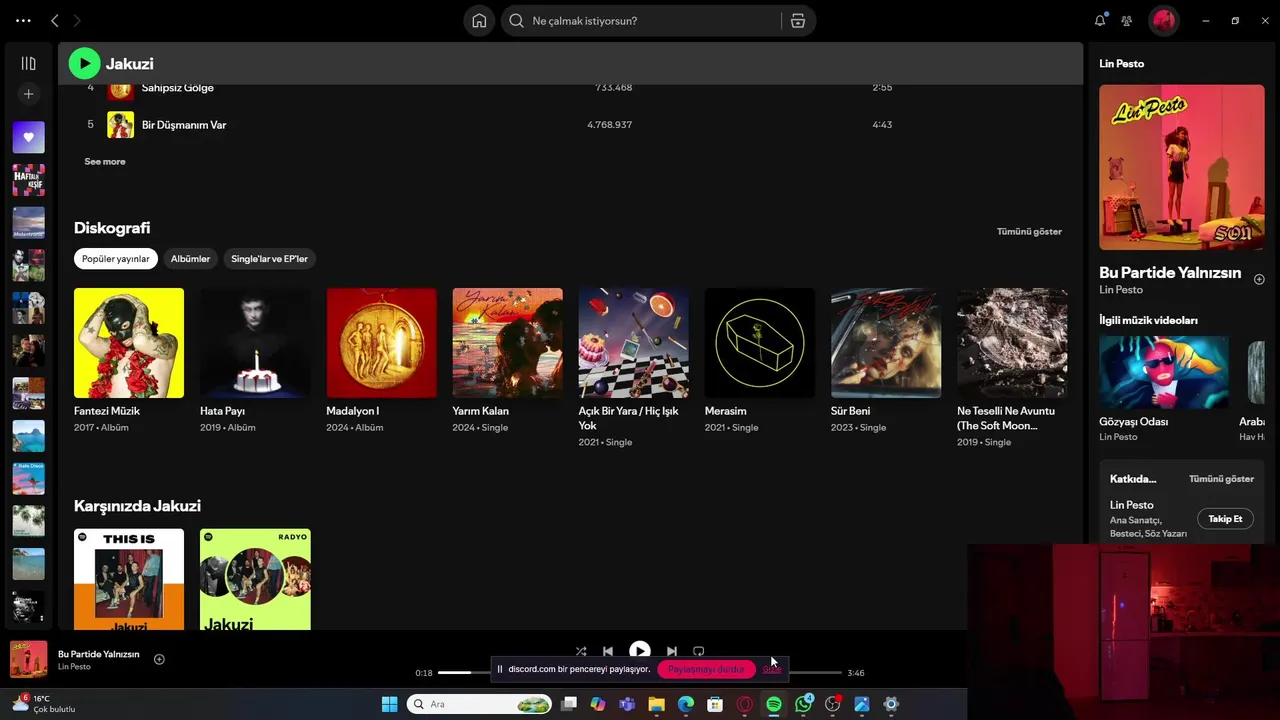Create a playlist with the plus icon
The height and width of the screenshot is (720, 1280).
28,94
